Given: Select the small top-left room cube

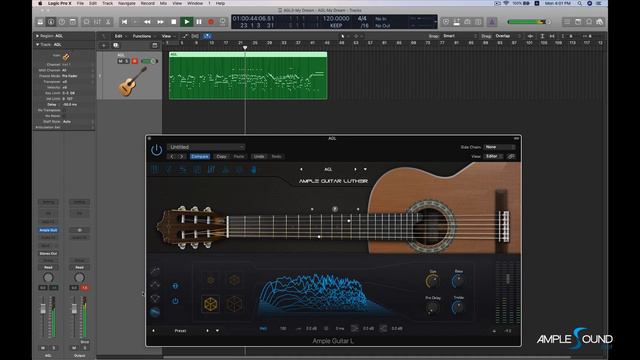Looking at the screenshot, I should pyautogui.click(x=211, y=280).
